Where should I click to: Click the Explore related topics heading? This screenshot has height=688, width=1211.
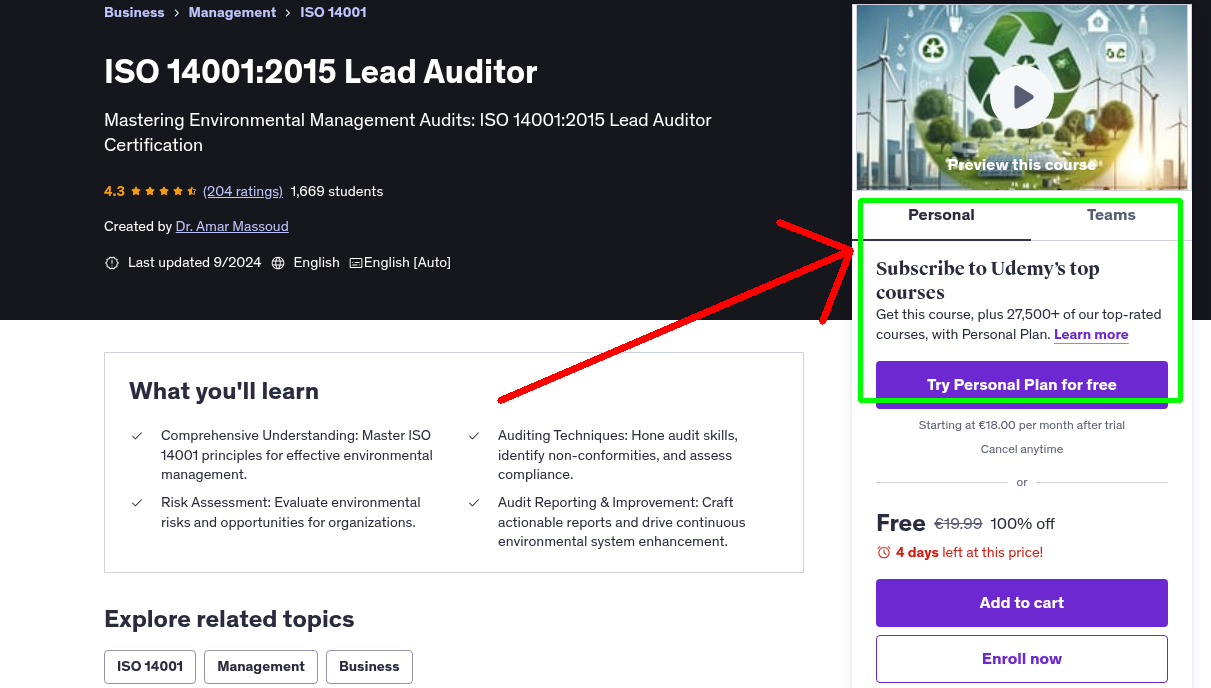point(229,619)
